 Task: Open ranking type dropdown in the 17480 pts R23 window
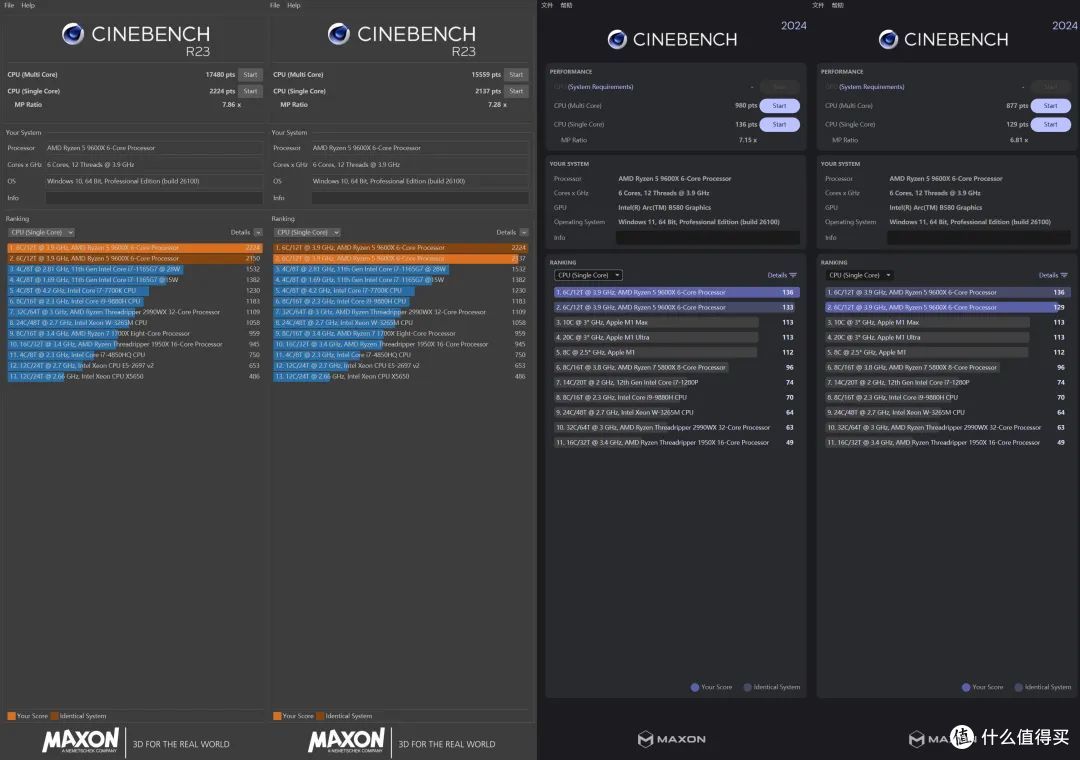click(42, 232)
